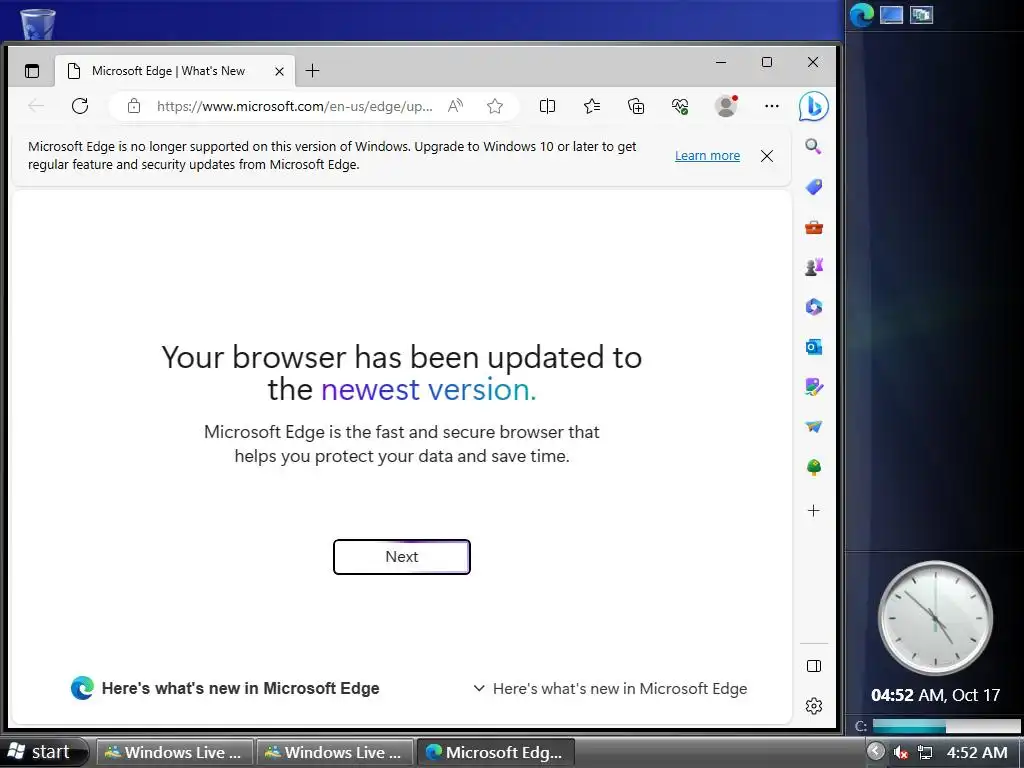1024x768 pixels.
Task: Open the green tree icon in sidebar
Action: click(x=814, y=467)
